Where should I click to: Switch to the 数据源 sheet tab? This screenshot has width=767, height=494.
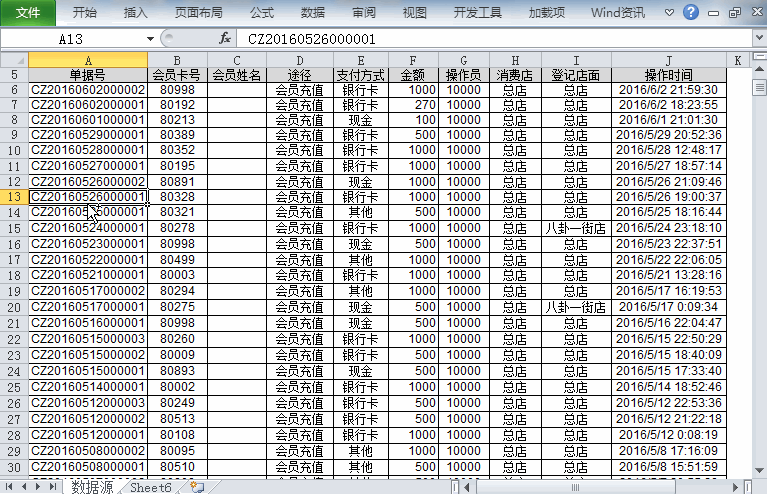(92, 487)
